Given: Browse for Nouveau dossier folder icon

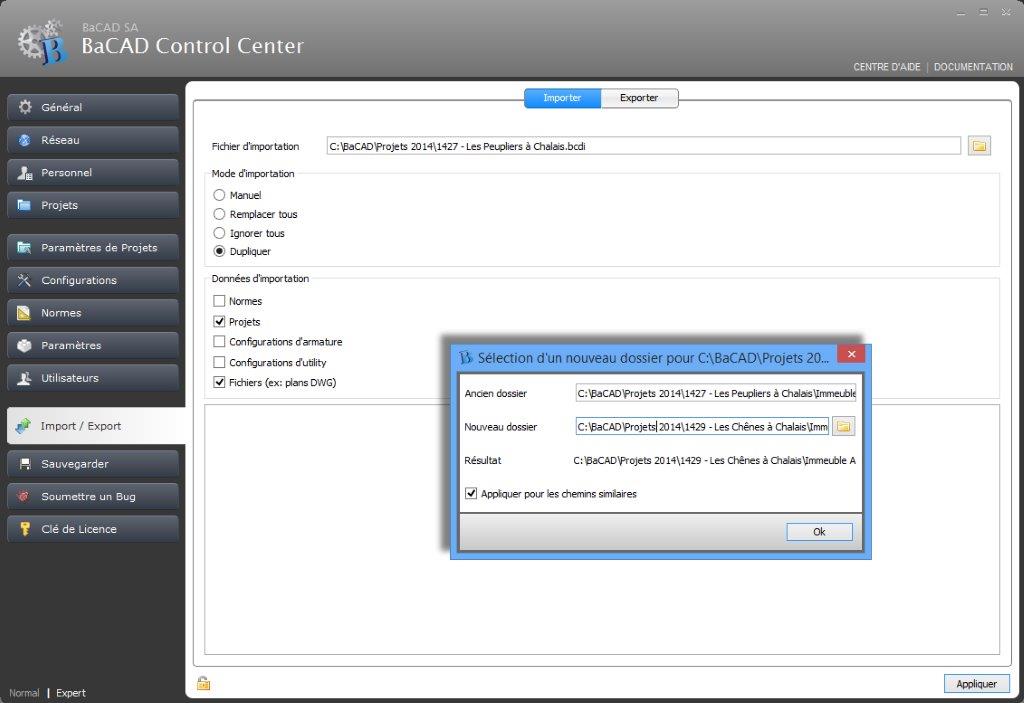Looking at the screenshot, I should (844, 427).
